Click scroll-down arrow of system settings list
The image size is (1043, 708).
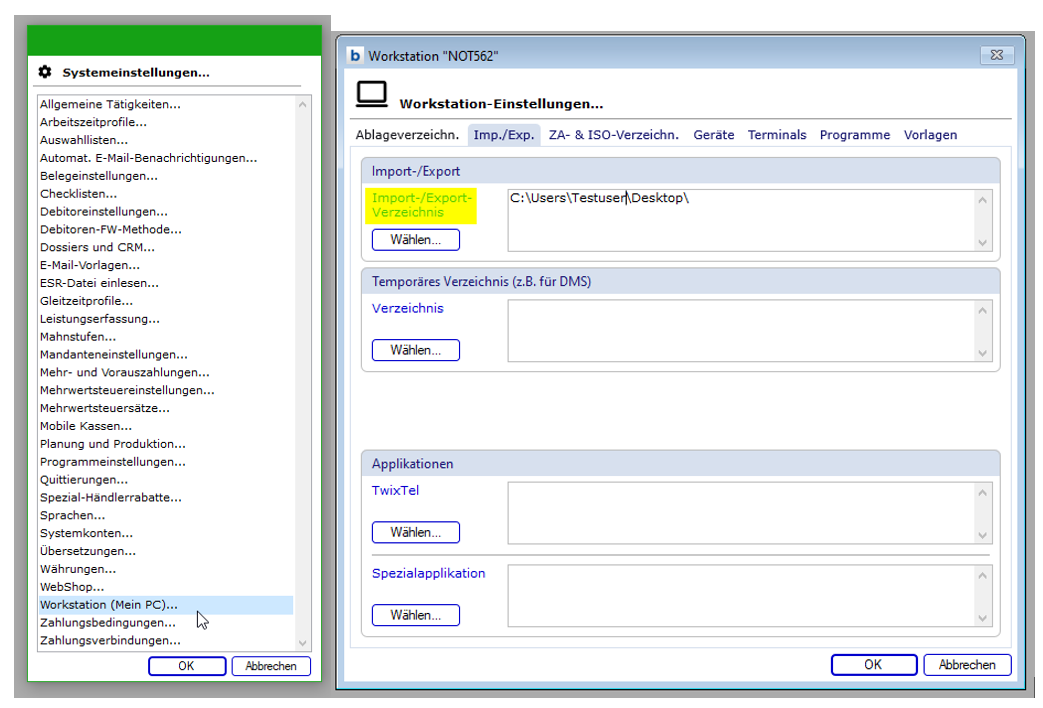pos(302,643)
